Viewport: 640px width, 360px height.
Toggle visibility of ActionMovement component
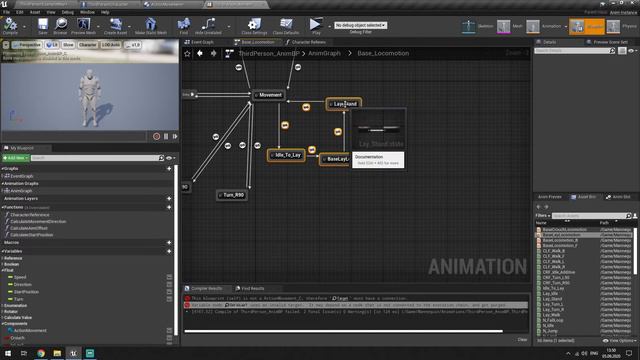[x=169, y=331]
